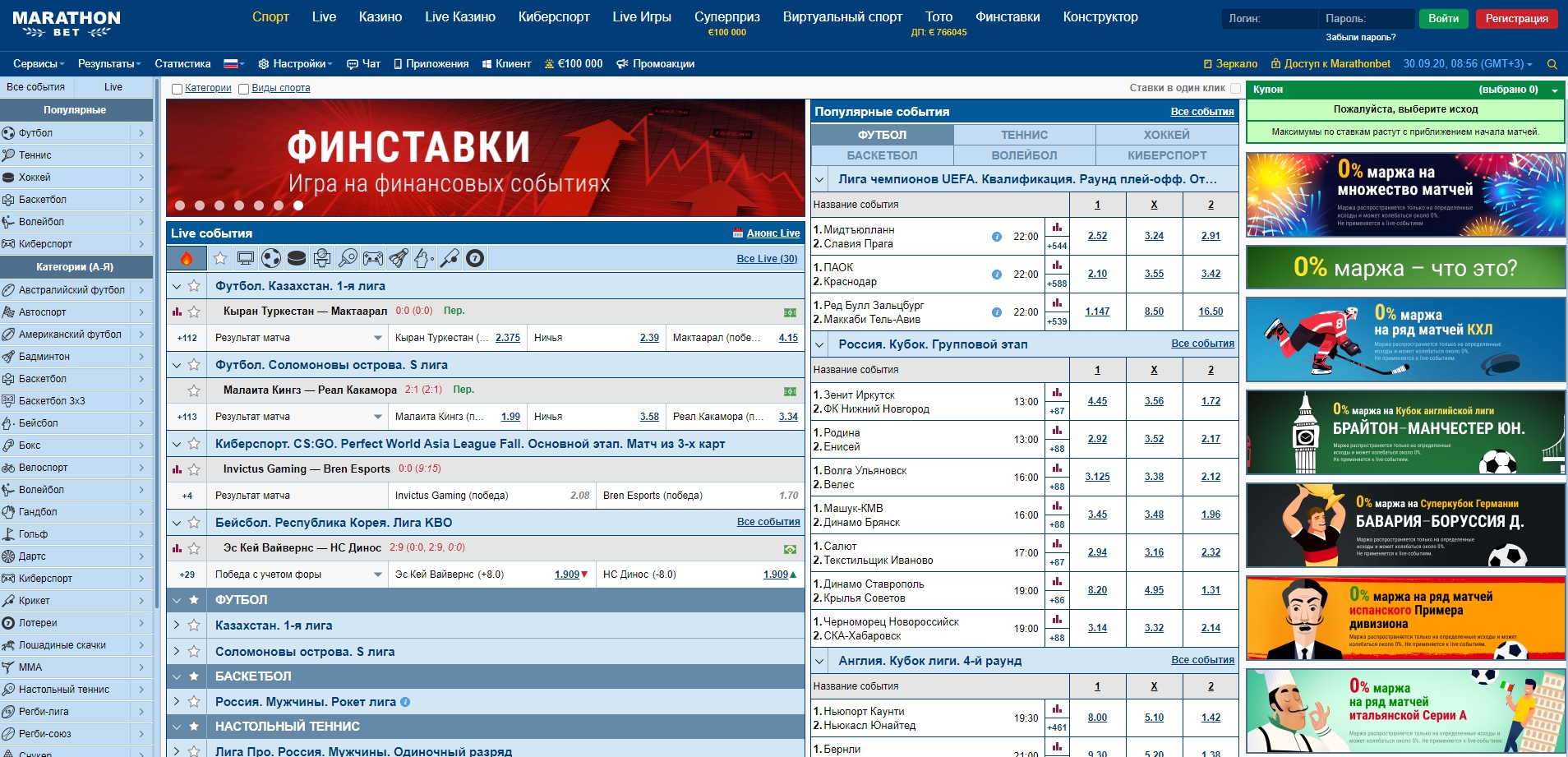Open the Купон dropdown arrow
Viewport: 1568px width, 757px height.
tap(1555, 90)
